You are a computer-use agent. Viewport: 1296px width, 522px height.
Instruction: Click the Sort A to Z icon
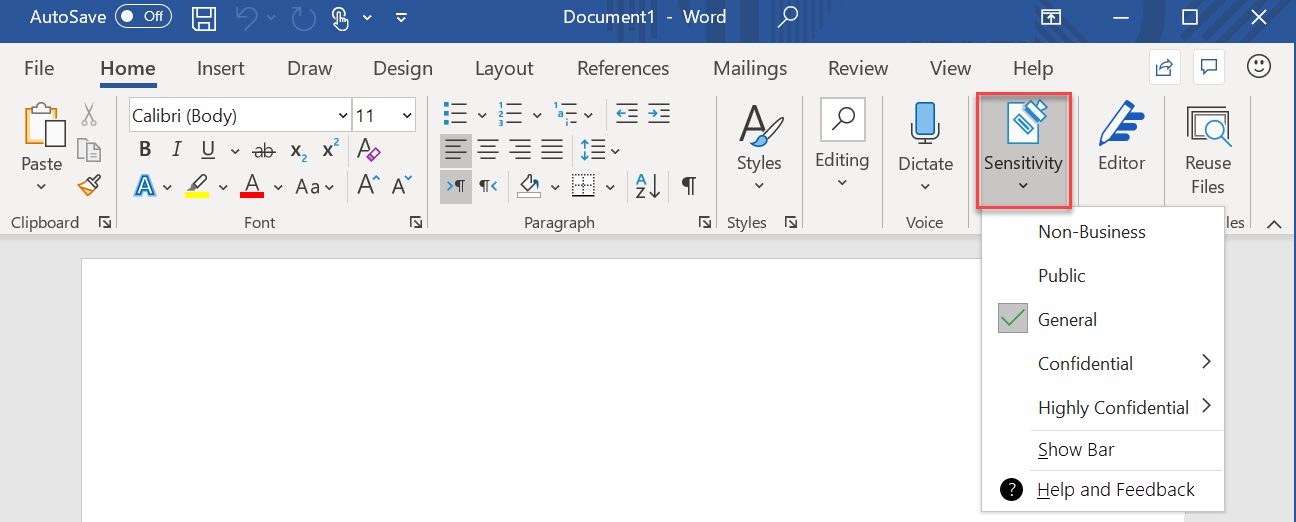pyautogui.click(x=647, y=186)
